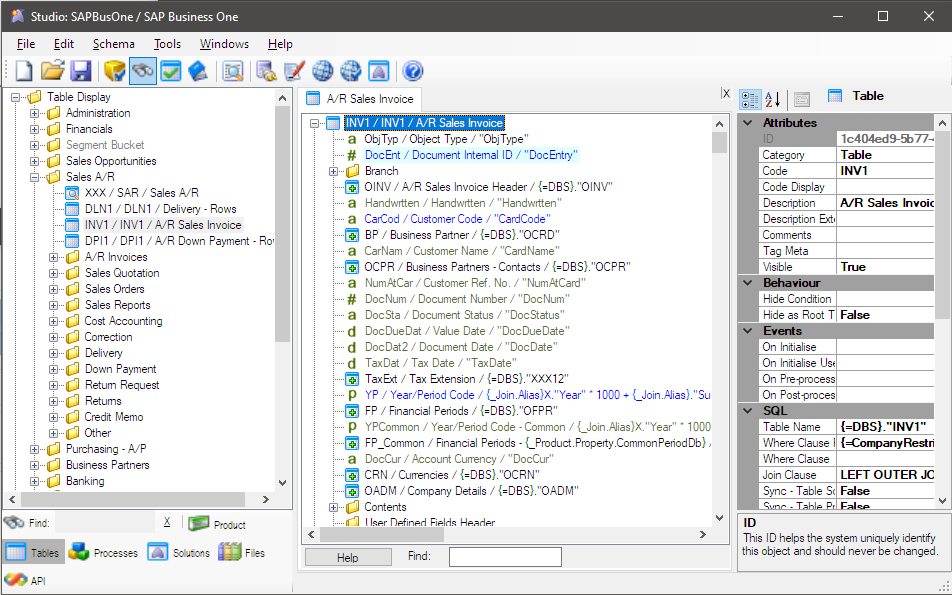This screenshot has height=595, width=952.
Task: Open the Schema menu
Action: tap(114, 44)
